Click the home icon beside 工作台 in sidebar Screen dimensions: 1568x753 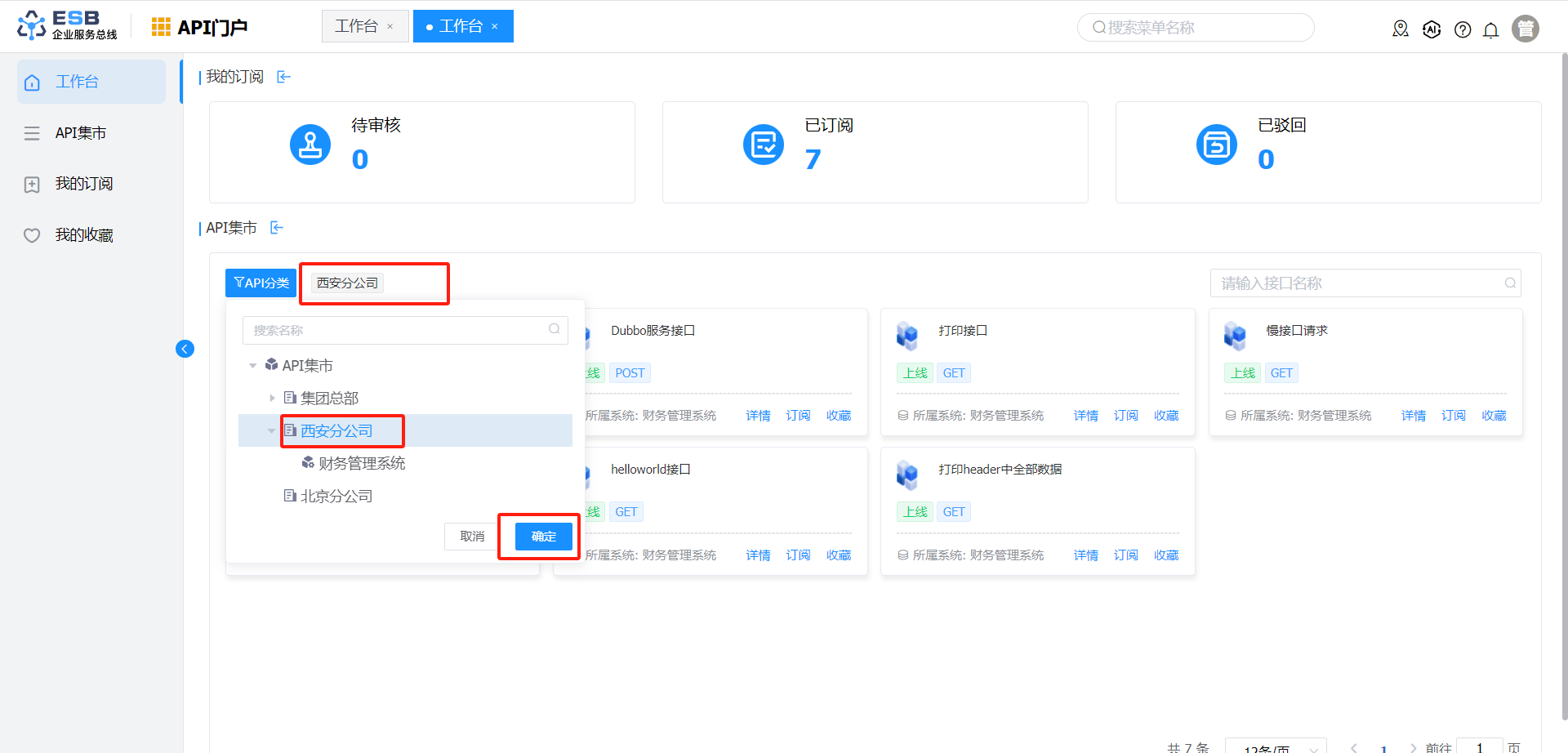32,82
